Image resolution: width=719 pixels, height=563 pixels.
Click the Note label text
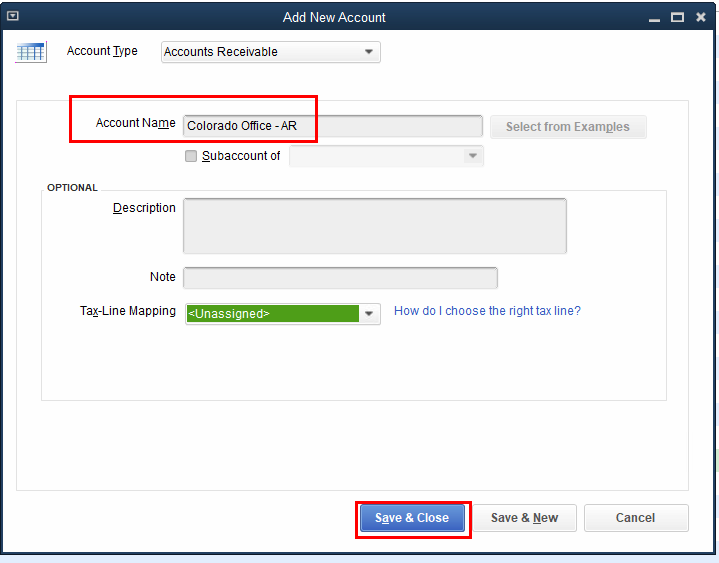click(163, 277)
